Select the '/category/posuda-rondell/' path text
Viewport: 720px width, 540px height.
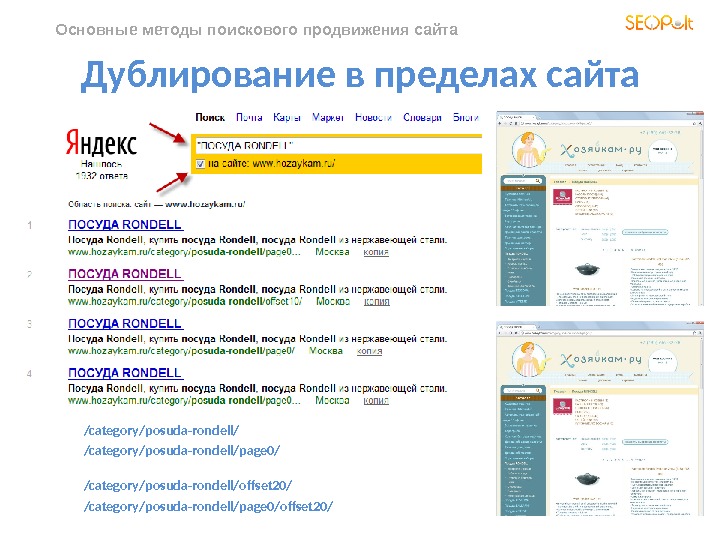162,431
